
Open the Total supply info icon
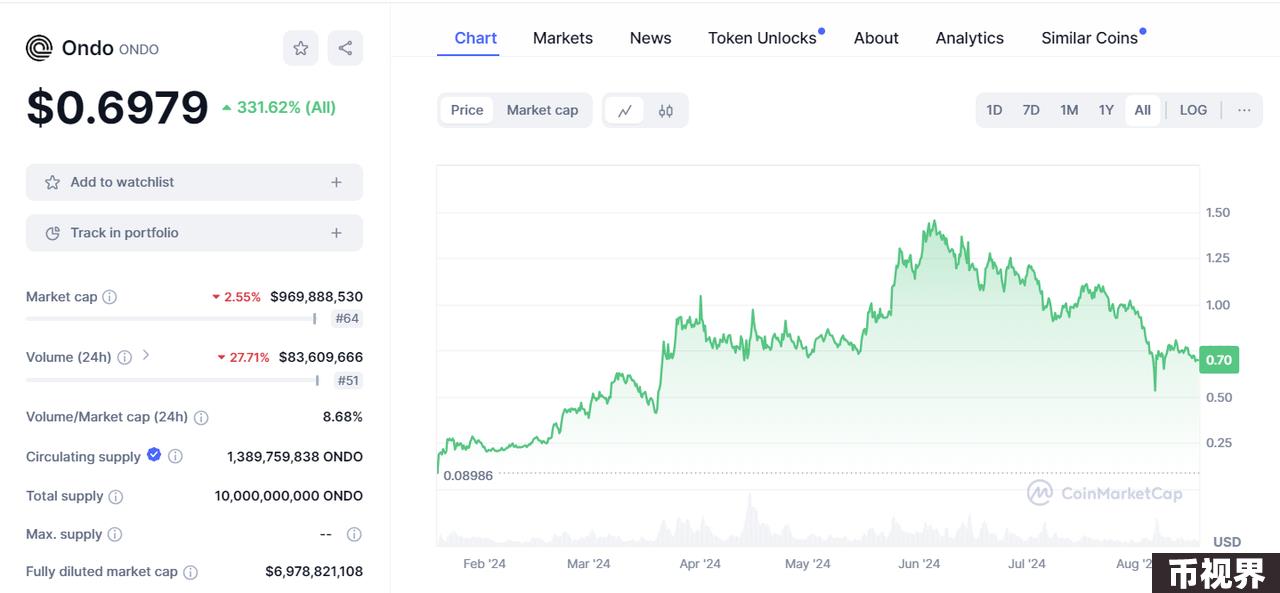[115, 497]
